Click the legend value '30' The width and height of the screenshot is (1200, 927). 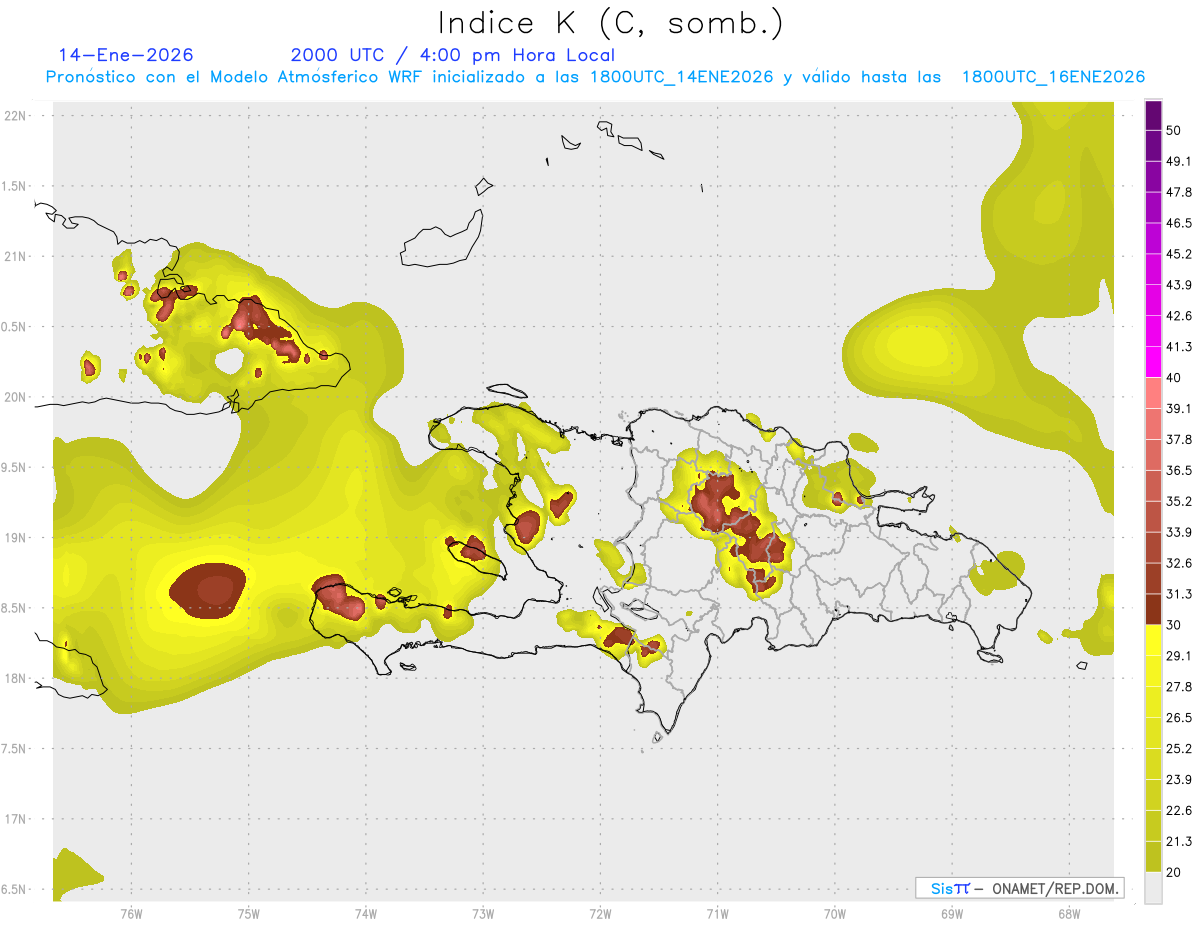[x=1174, y=625]
